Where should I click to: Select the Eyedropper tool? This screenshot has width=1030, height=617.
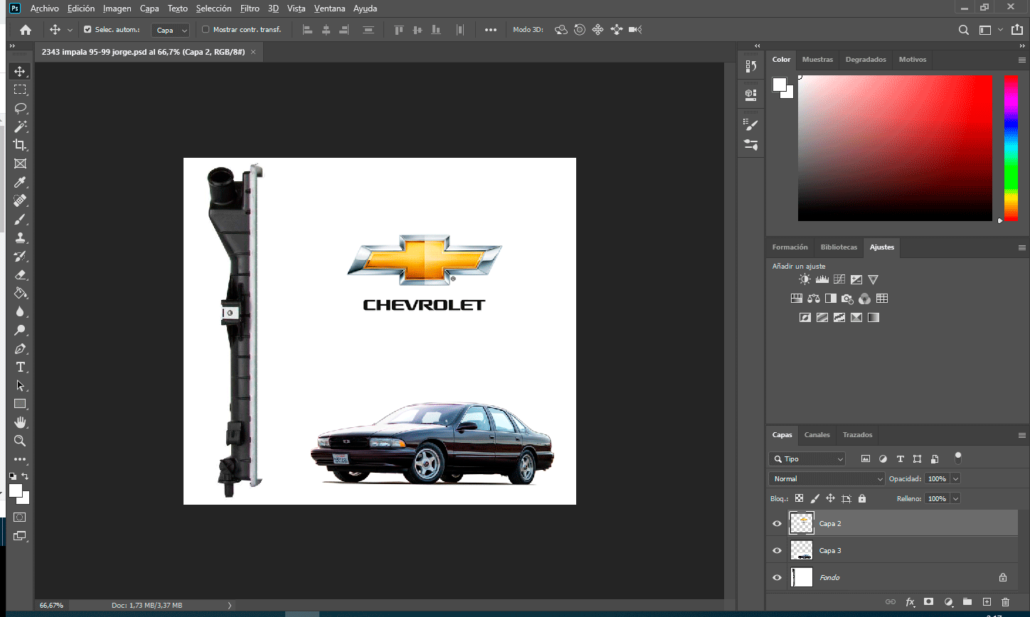[x=20, y=182]
